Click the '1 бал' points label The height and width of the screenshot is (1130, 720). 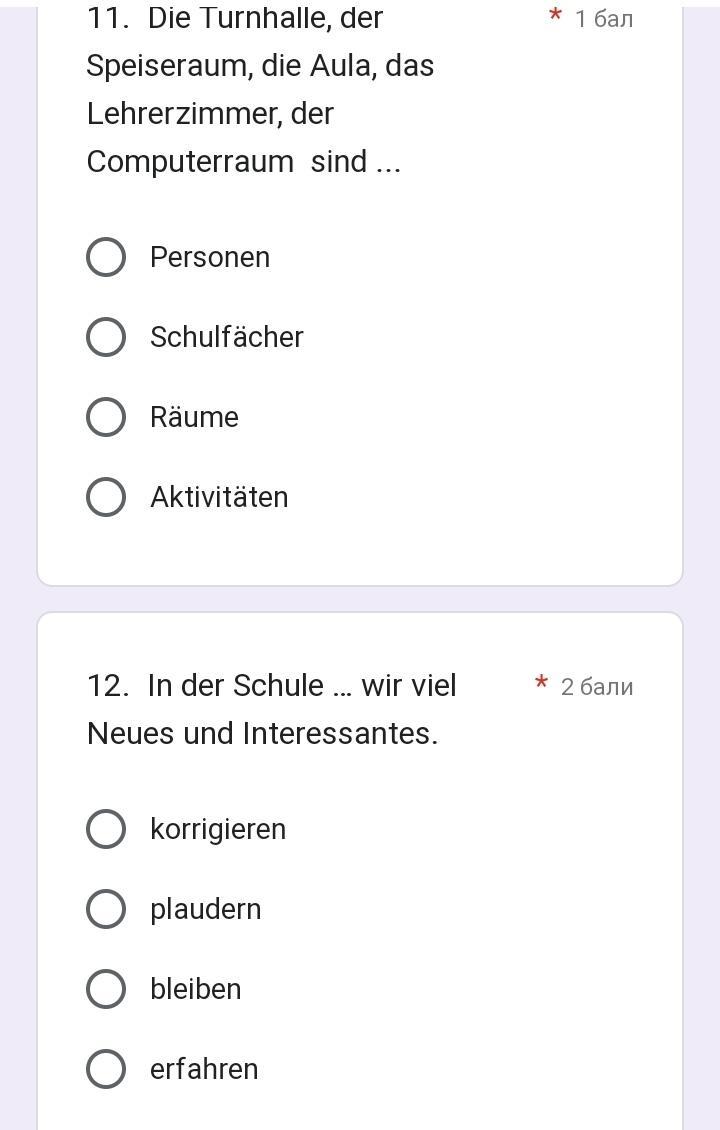coord(604,19)
